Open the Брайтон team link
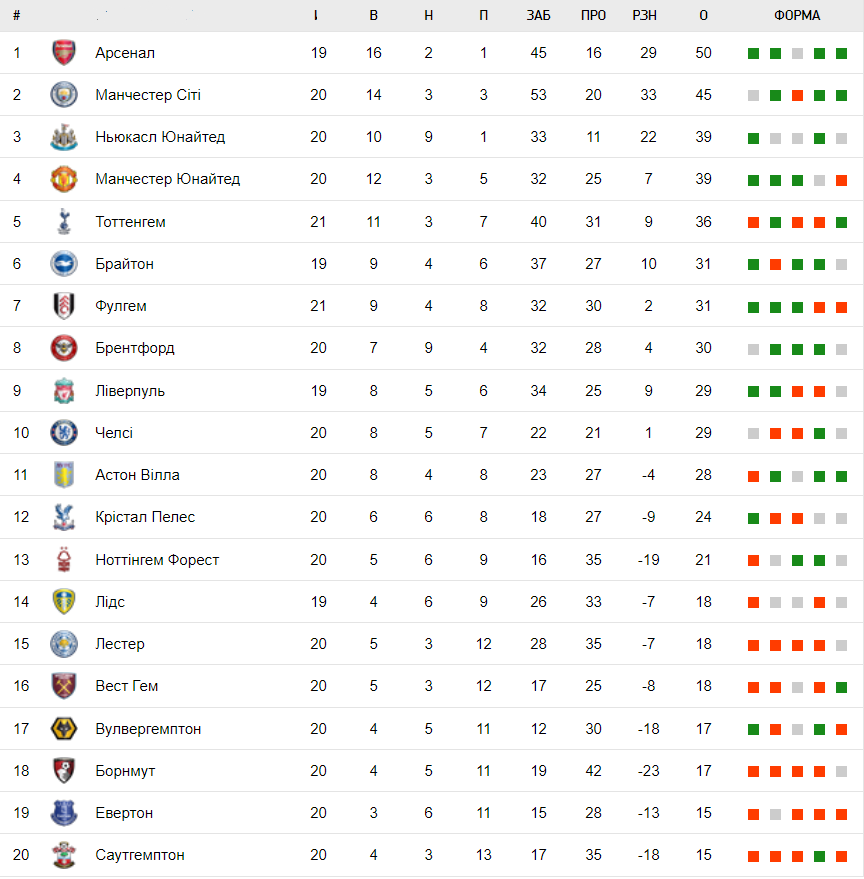This screenshot has width=864, height=879. pos(124,264)
